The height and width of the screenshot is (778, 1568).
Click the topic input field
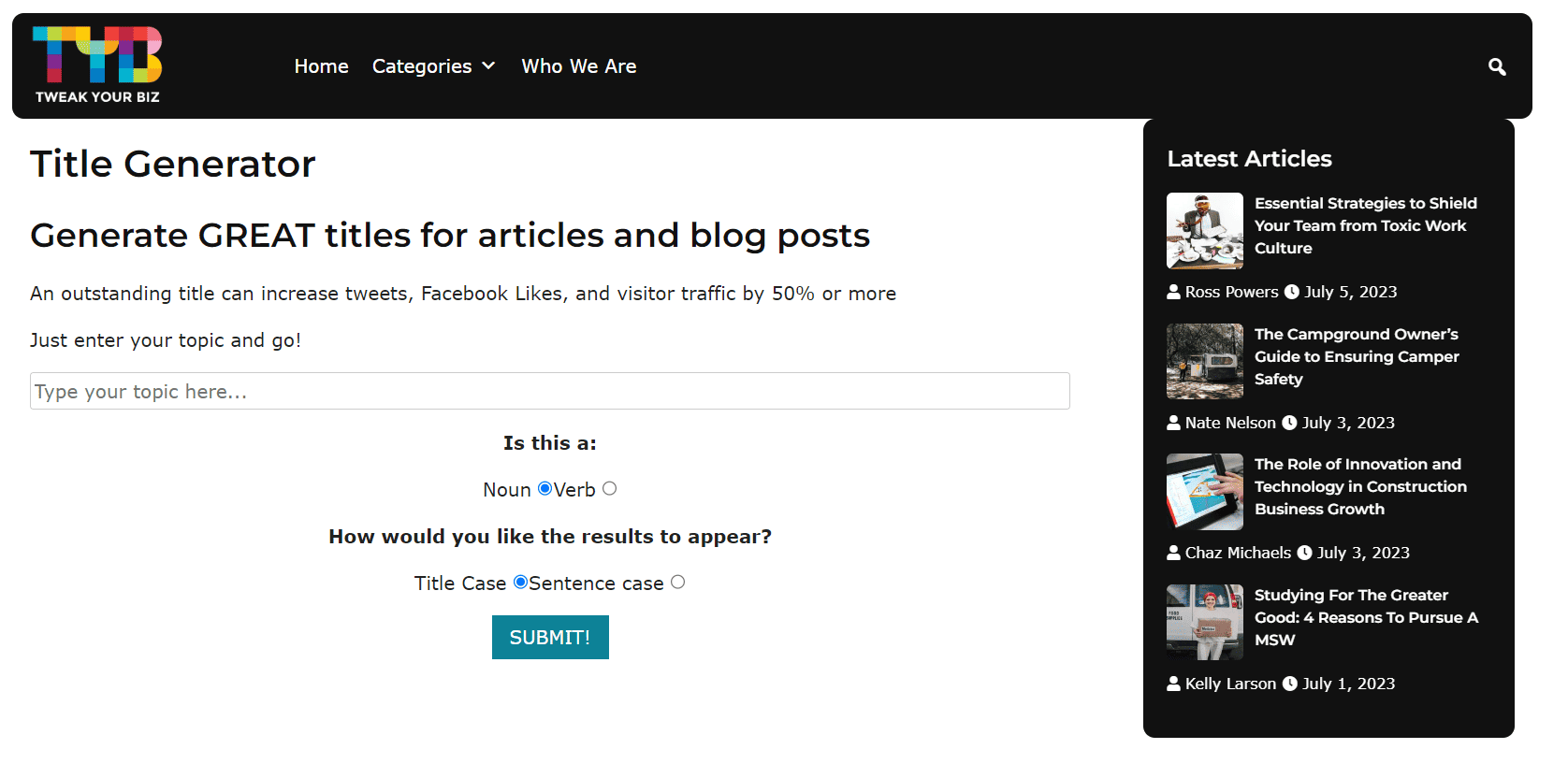pyautogui.click(x=550, y=391)
